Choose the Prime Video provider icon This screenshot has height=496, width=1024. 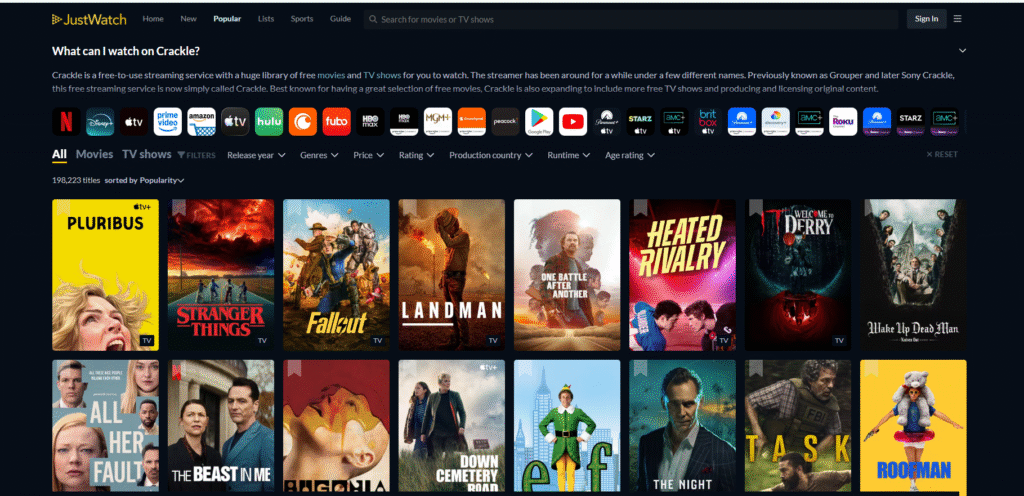pos(167,121)
